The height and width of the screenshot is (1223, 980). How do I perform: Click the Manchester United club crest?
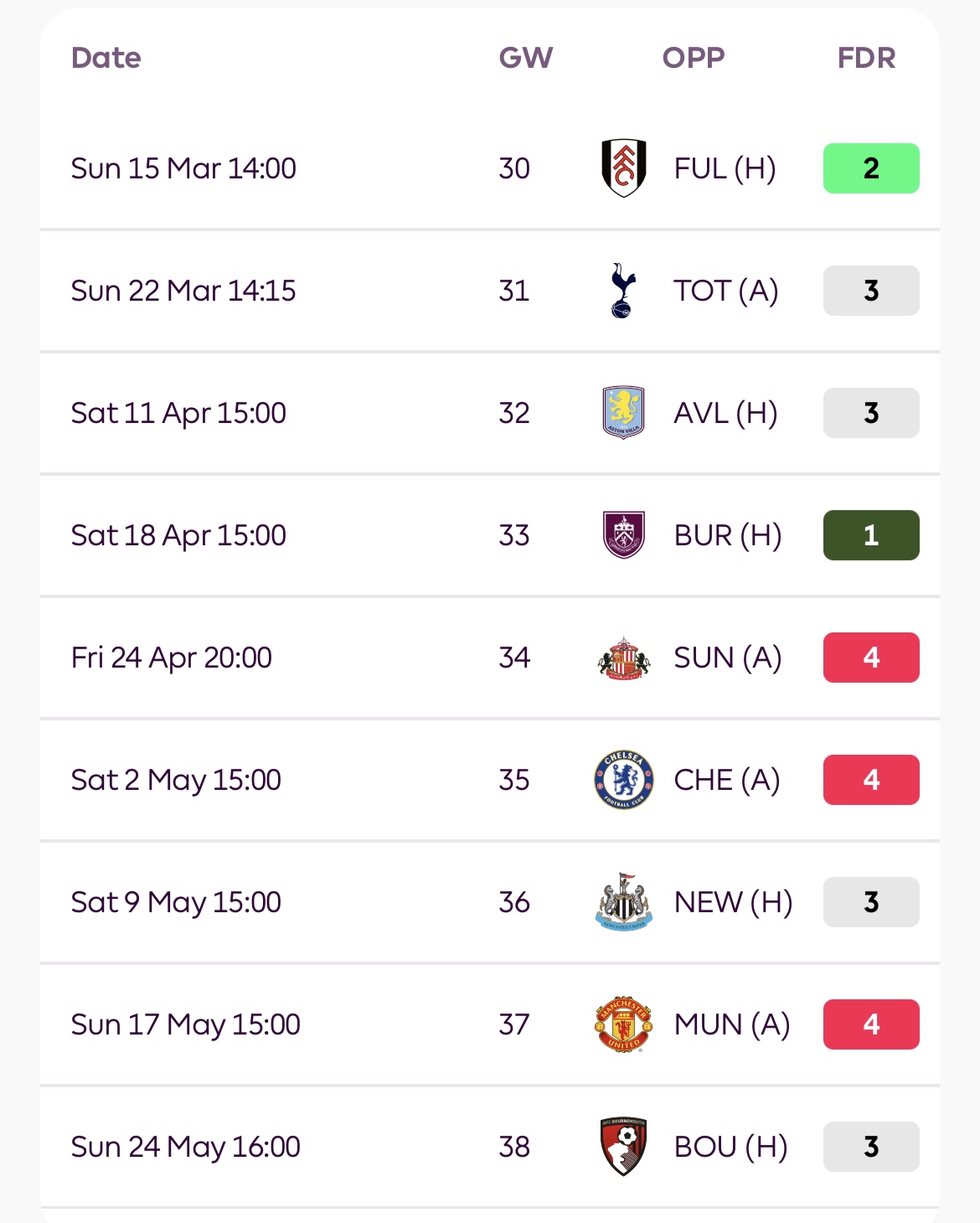[x=623, y=1024]
